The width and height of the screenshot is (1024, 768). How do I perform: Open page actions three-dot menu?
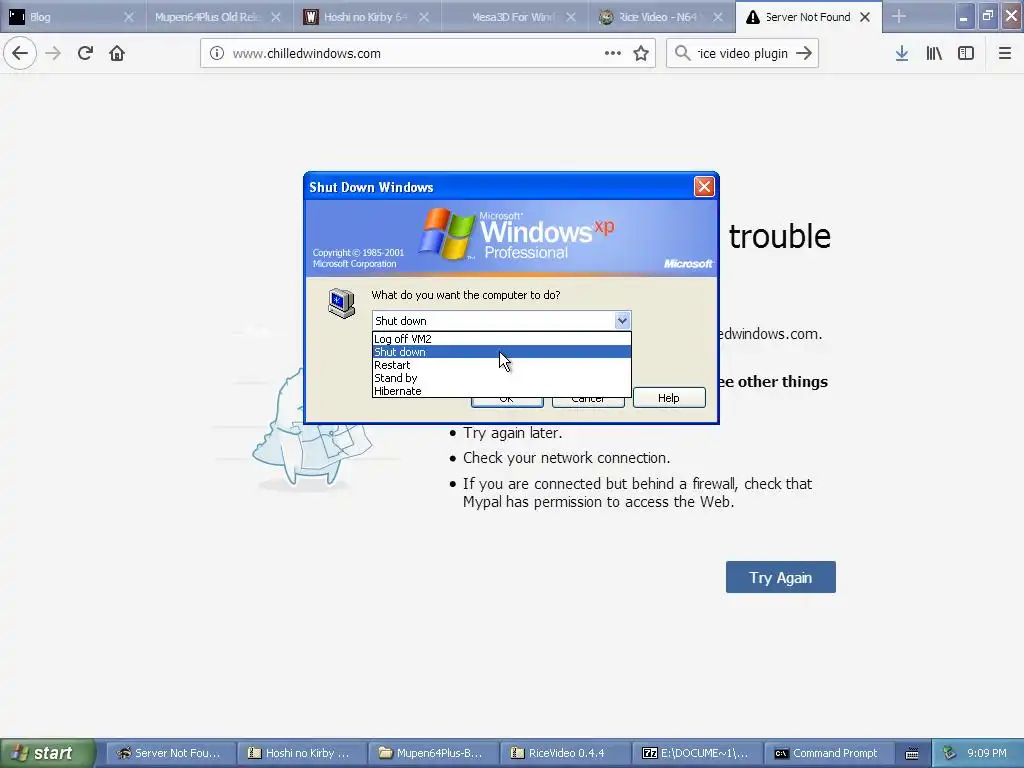tap(613, 53)
